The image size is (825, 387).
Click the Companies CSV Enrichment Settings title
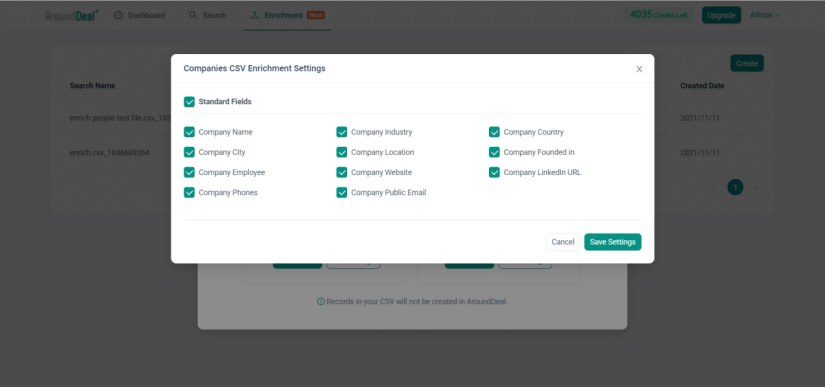tap(254, 68)
